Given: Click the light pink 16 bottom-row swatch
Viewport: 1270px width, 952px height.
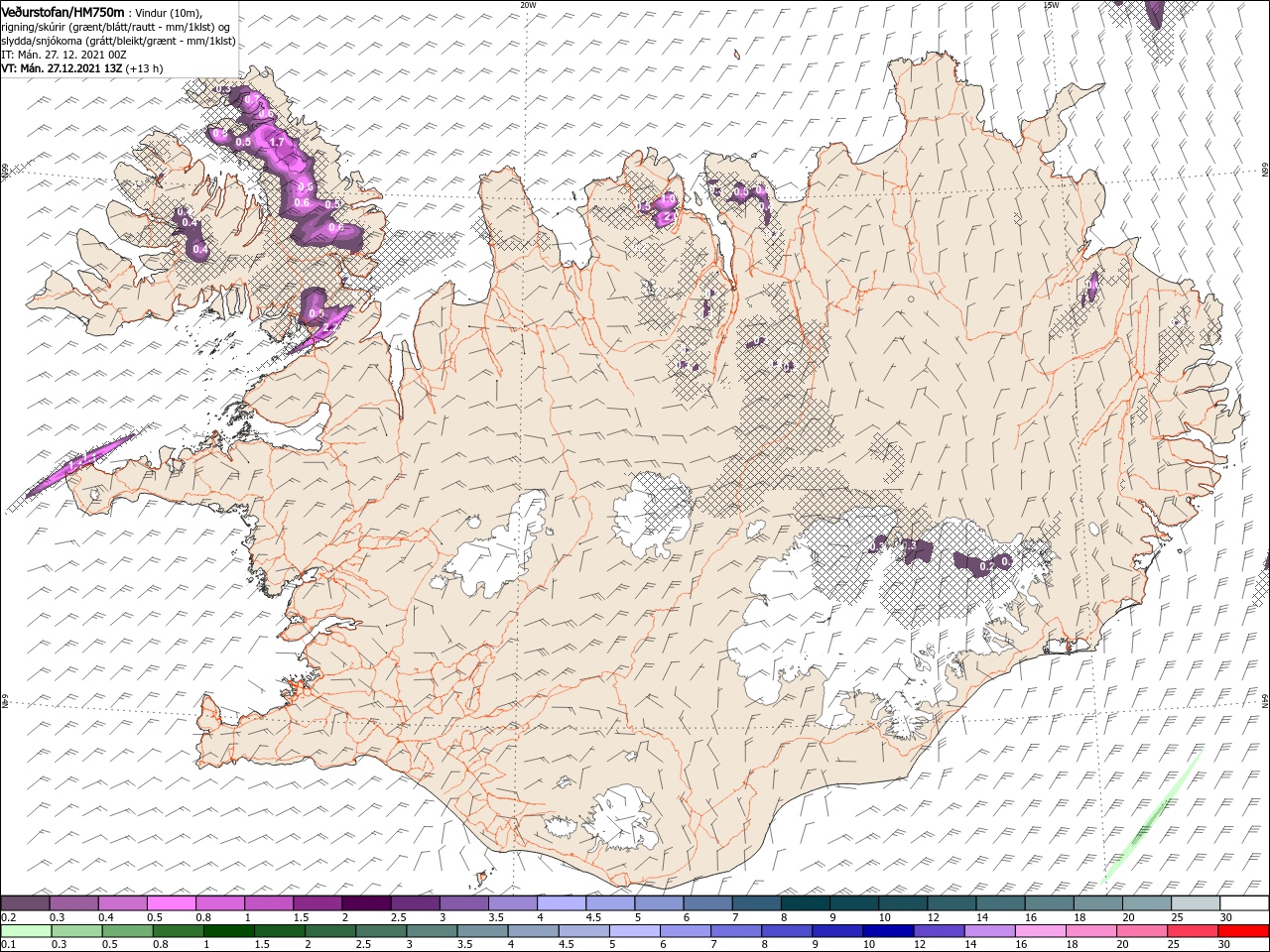Looking at the screenshot, I should point(1039,931).
